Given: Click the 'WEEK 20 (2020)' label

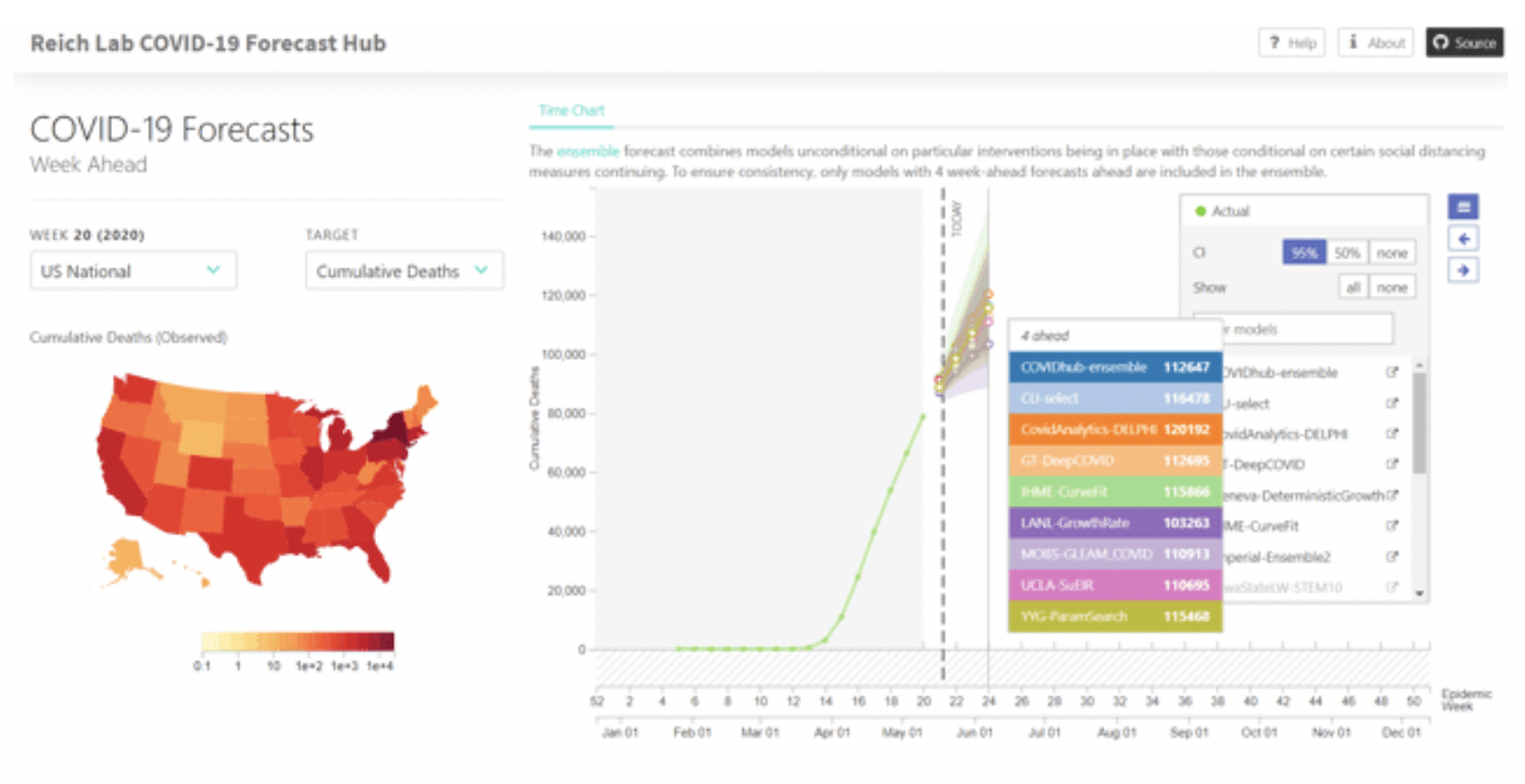Looking at the screenshot, I should pyautogui.click(x=87, y=235).
